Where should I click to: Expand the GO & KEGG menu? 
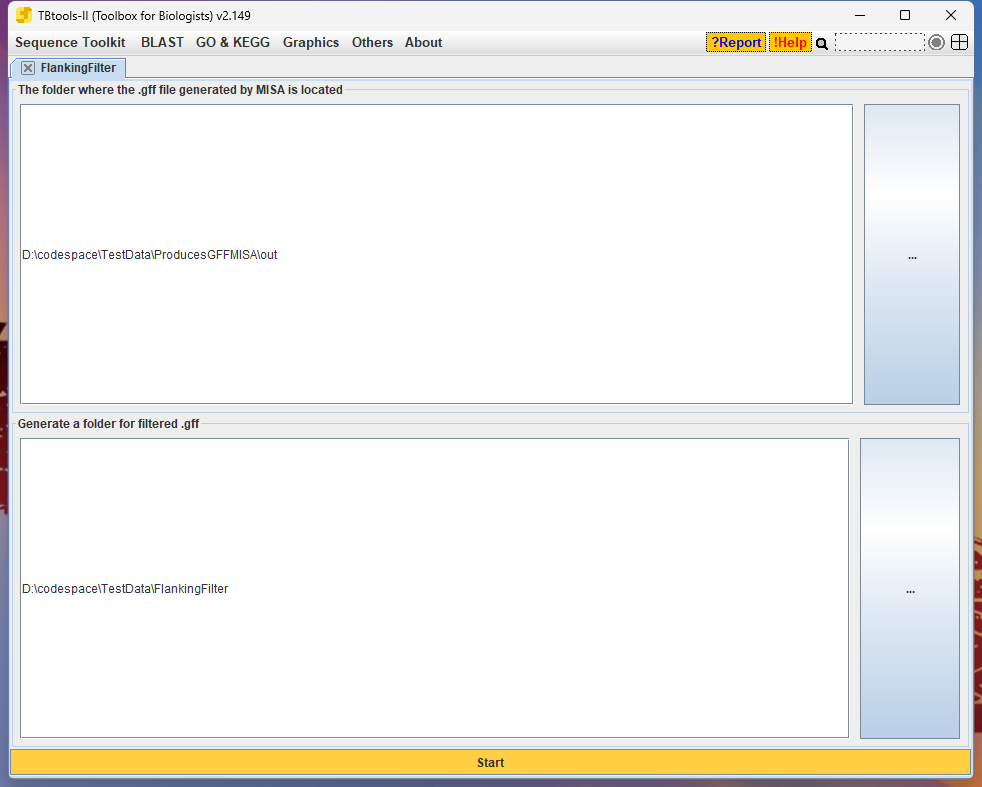coord(232,42)
